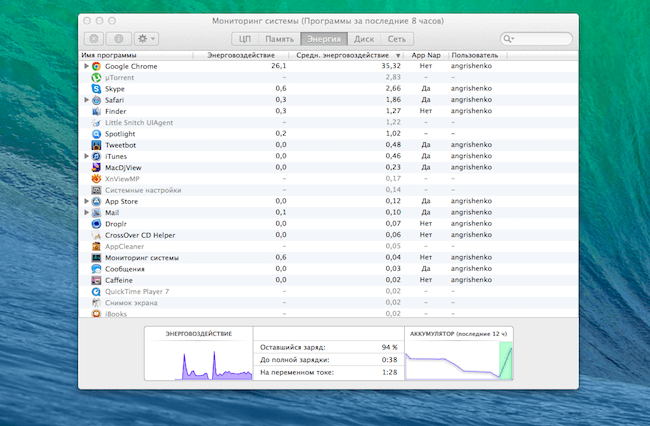Click the Tweetbot icon
The height and width of the screenshot is (426, 650).
pyautogui.click(x=96, y=145)
